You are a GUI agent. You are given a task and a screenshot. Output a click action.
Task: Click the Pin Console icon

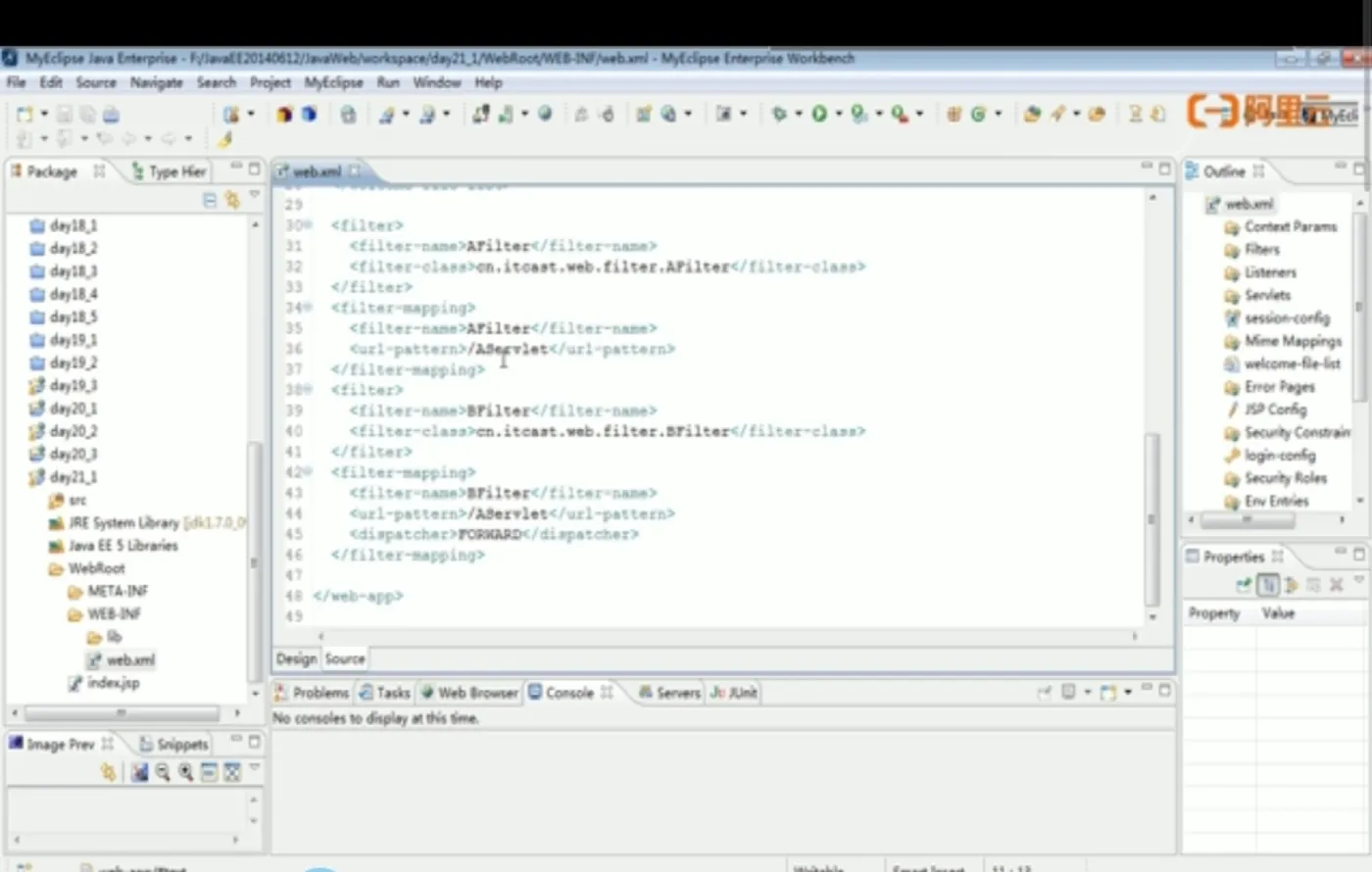click(1045, 693)
